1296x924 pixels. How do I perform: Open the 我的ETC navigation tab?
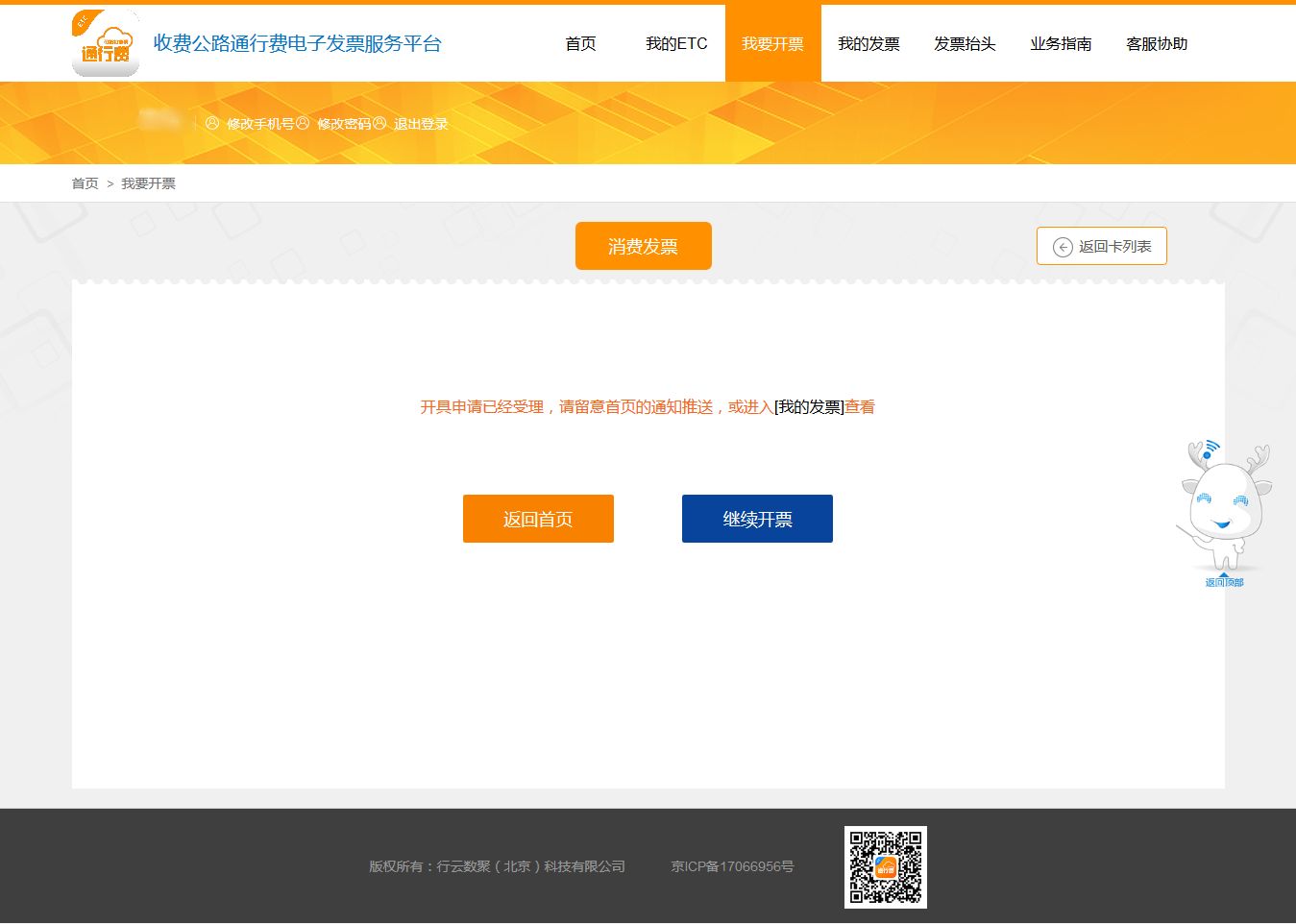[x=676, y=44]
